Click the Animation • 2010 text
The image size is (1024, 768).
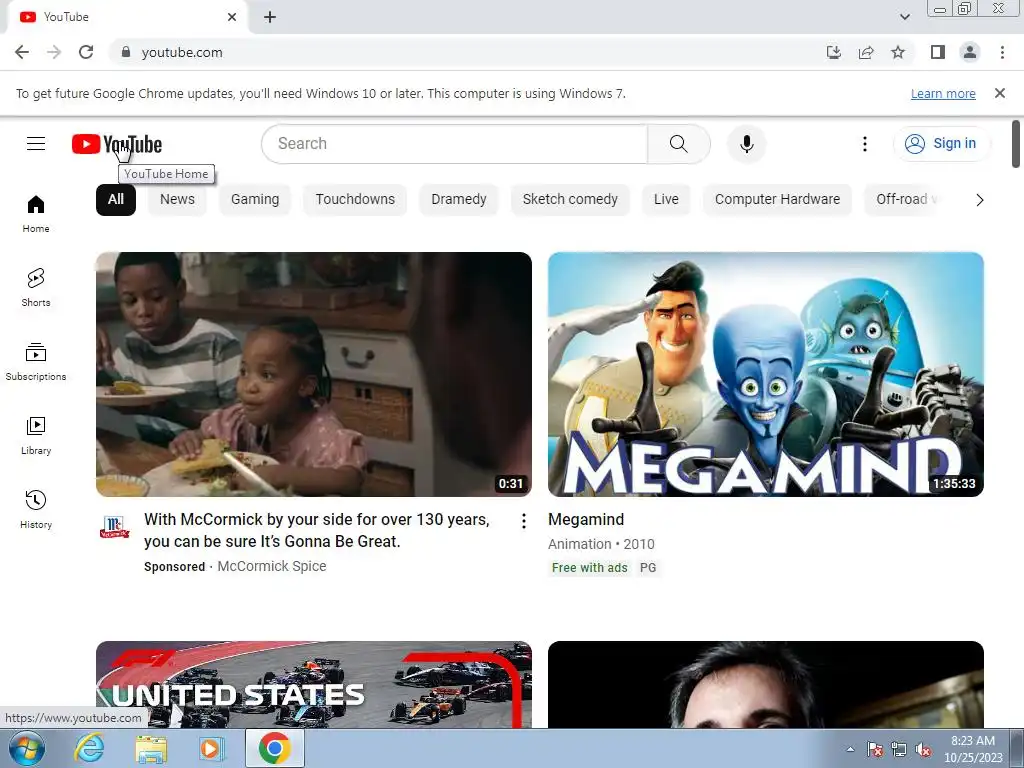coord(601,544)
